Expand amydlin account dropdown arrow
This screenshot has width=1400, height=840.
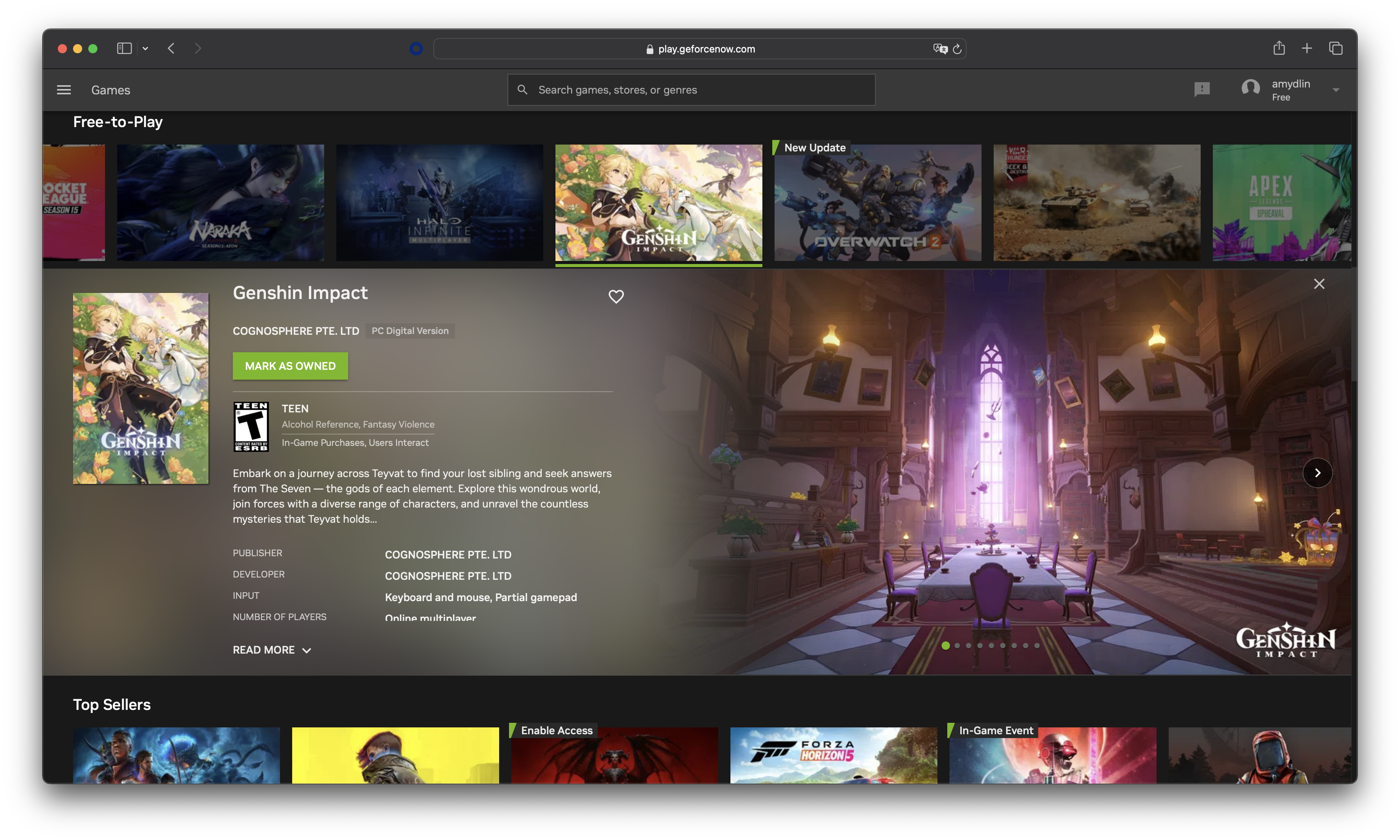[1335, 90]
